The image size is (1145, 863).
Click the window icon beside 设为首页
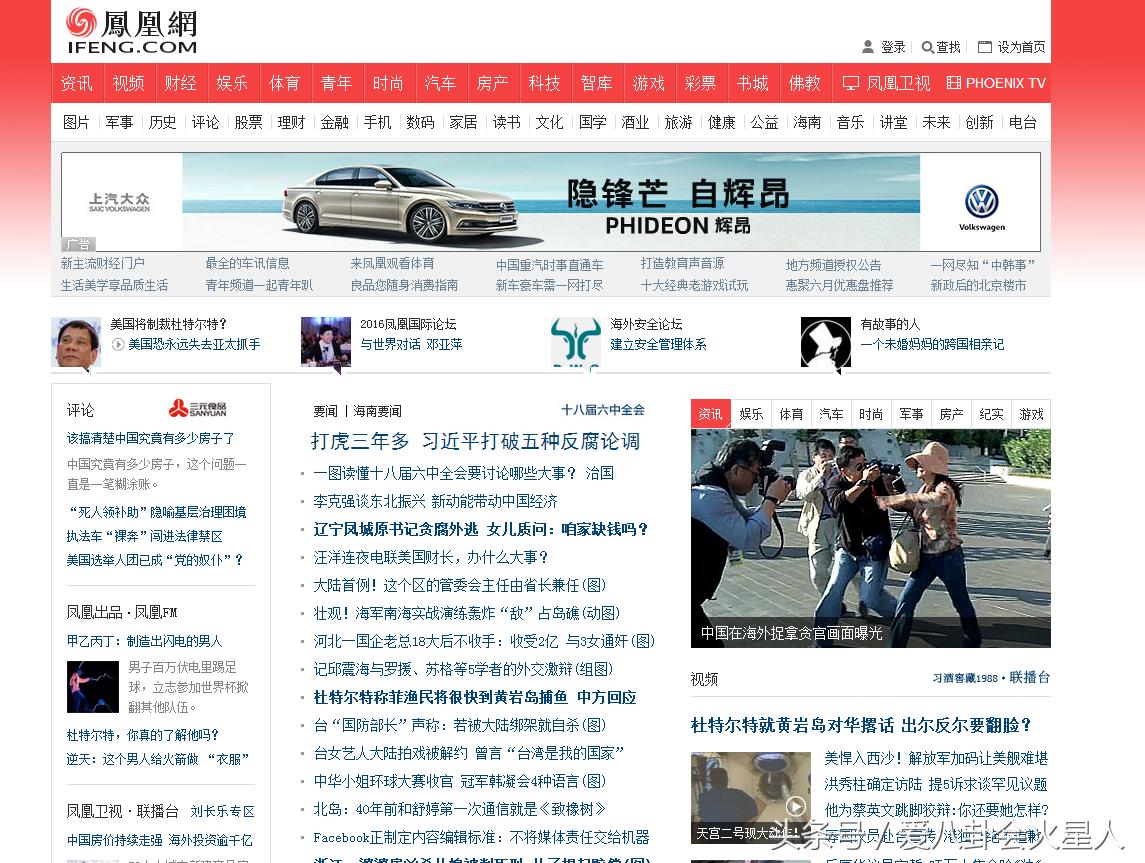[984, 47]
